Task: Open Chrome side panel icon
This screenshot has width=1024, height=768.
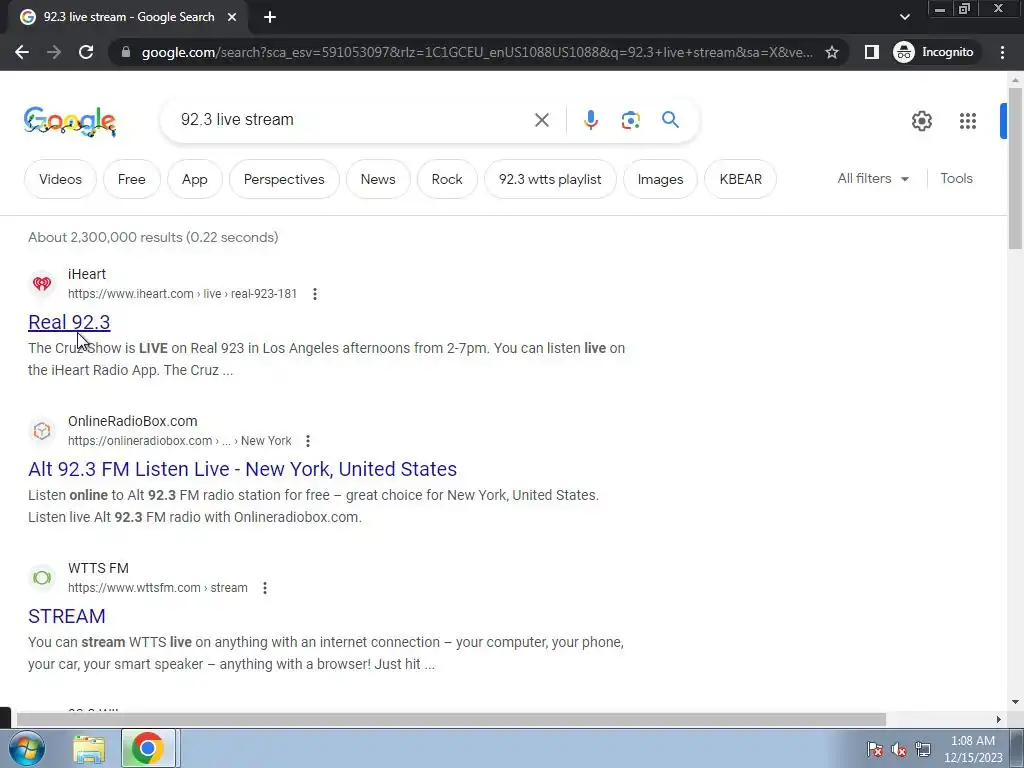Action: (871, 52)
